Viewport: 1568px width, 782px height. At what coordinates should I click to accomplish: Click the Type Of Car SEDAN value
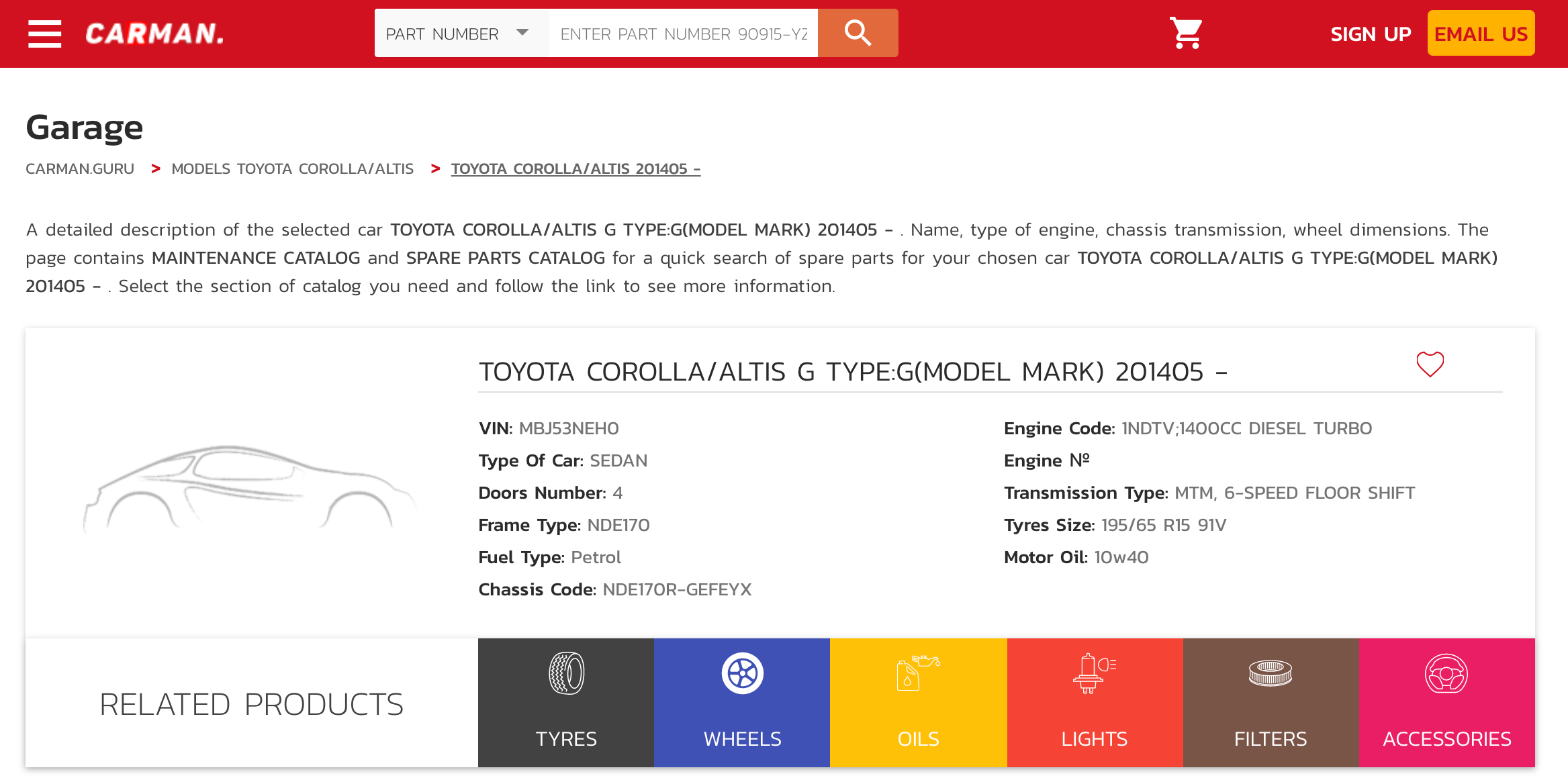[618, 460]
